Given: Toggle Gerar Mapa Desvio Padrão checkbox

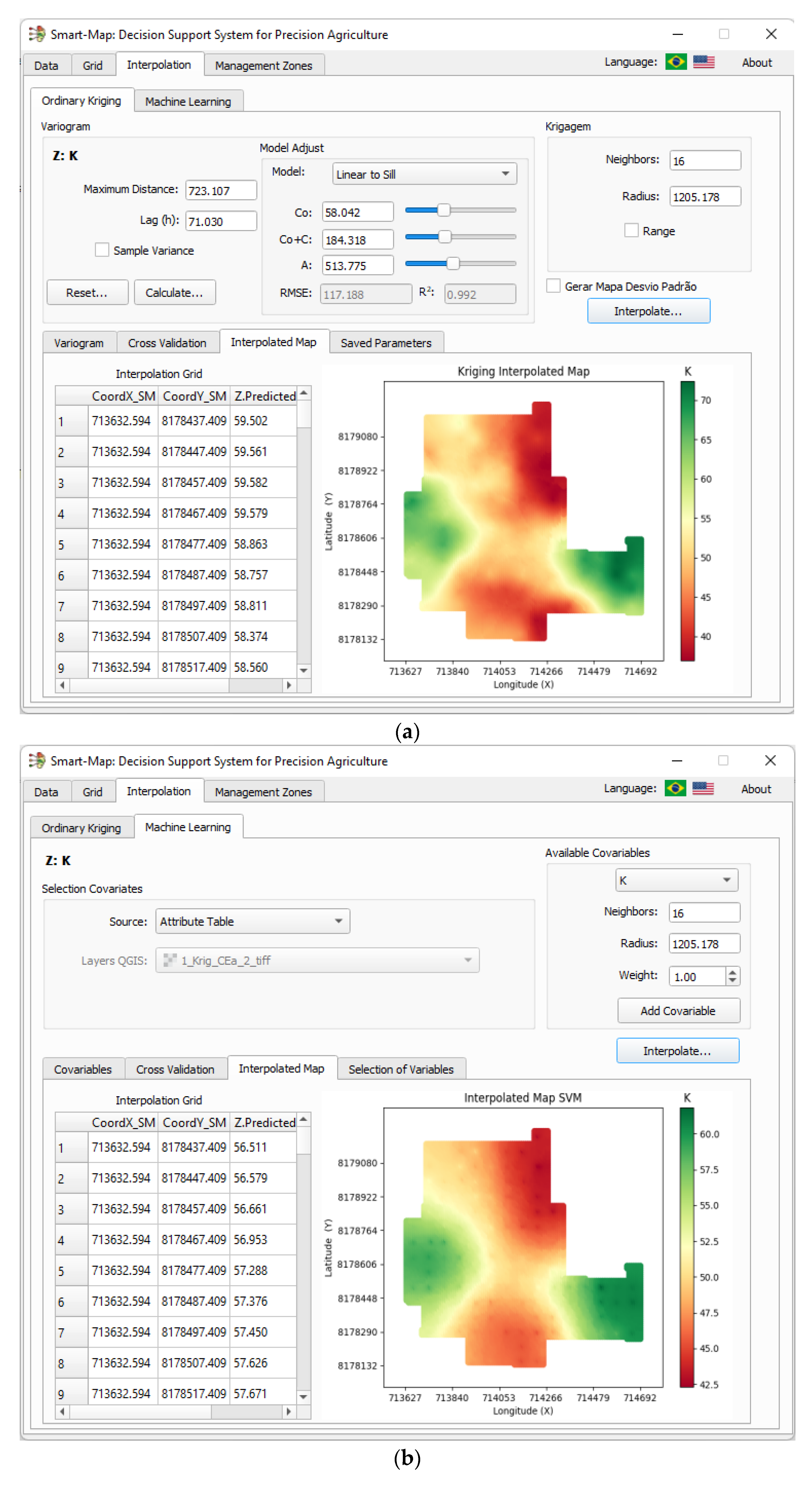Looking at the screenshot, I should pos(553,285).
